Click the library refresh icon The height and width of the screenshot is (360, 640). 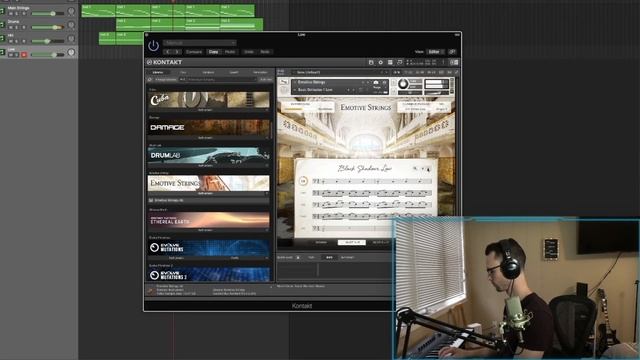click(x=150, y=80)
